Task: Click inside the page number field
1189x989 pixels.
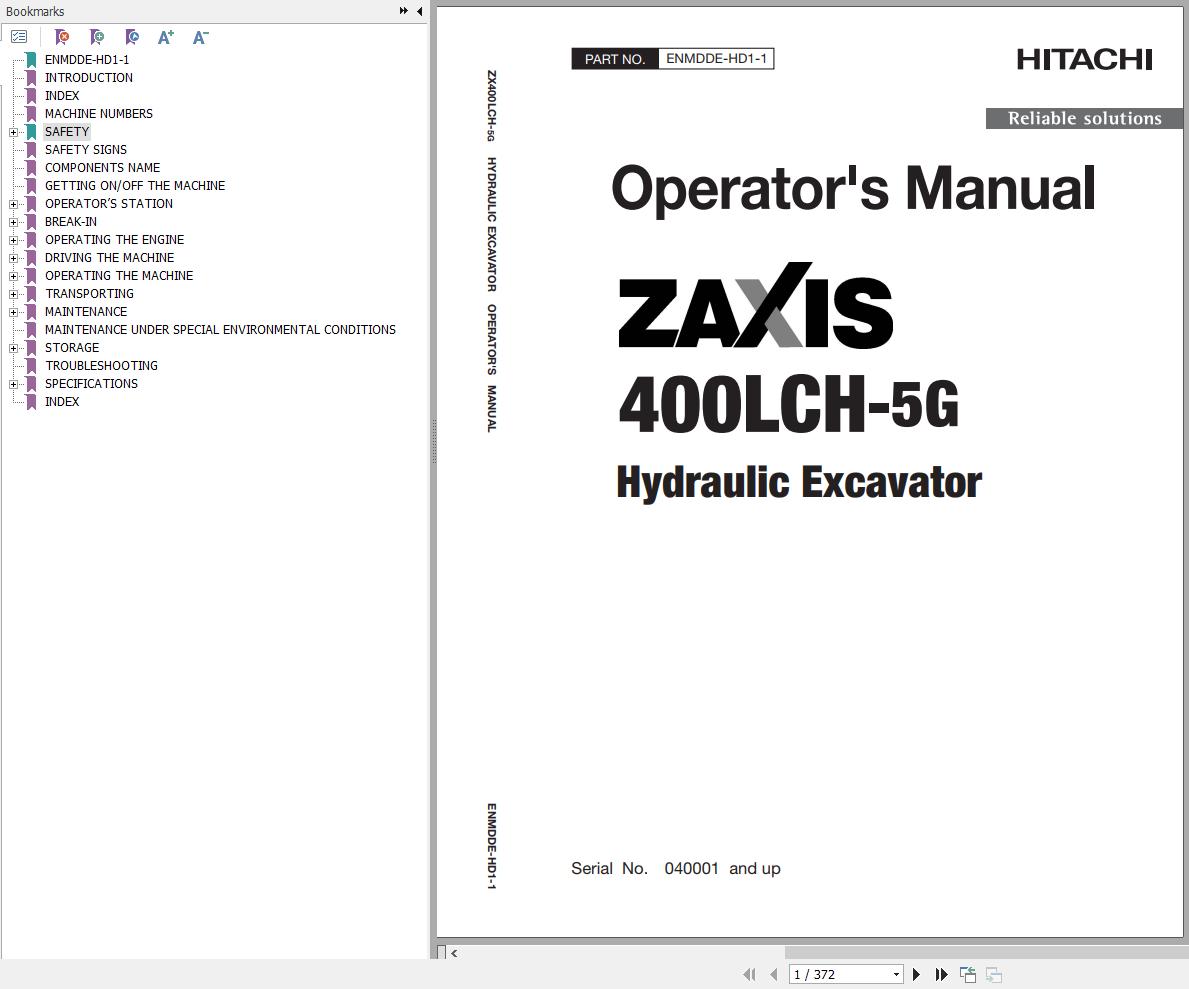Action: 830,974
